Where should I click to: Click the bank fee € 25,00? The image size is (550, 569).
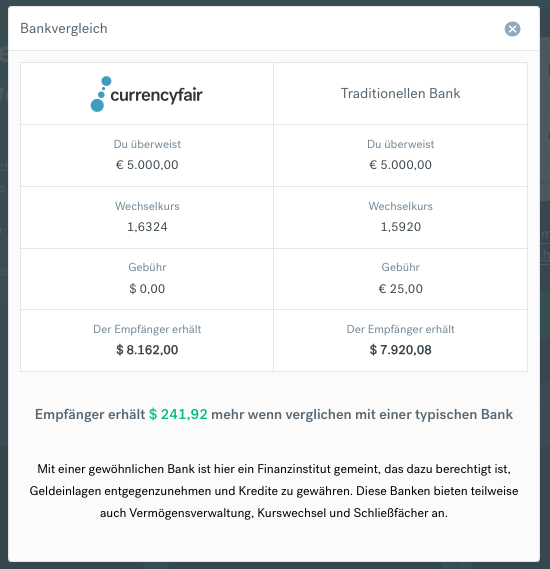[x=401, y=289]
